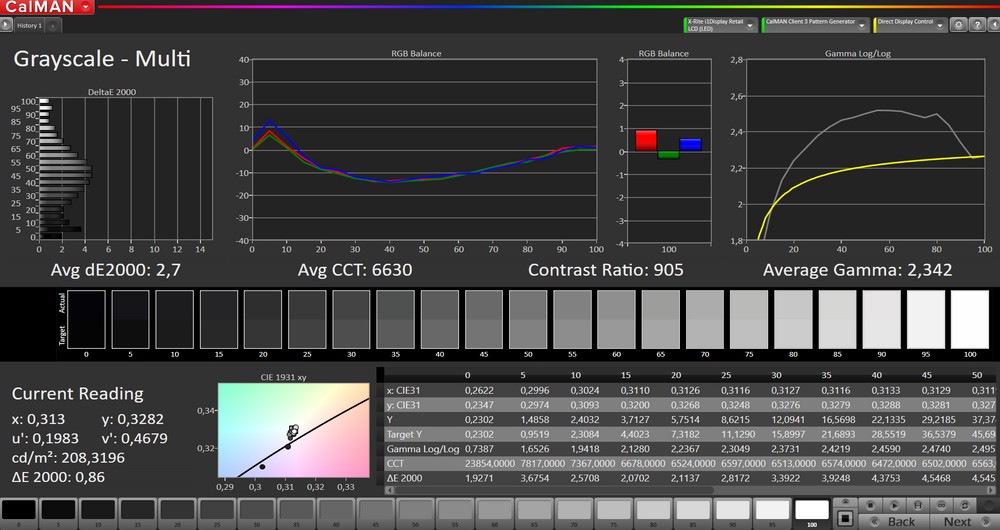Select the 100 white level swatch

tap(811, 511)
